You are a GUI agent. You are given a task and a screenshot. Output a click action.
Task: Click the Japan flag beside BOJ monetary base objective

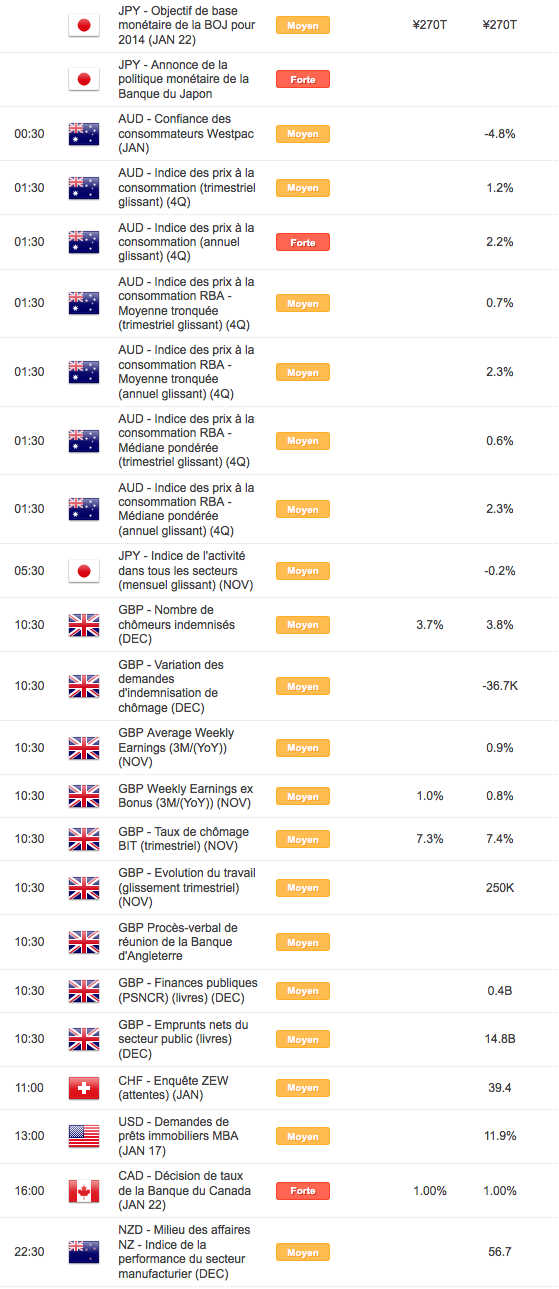83,25
